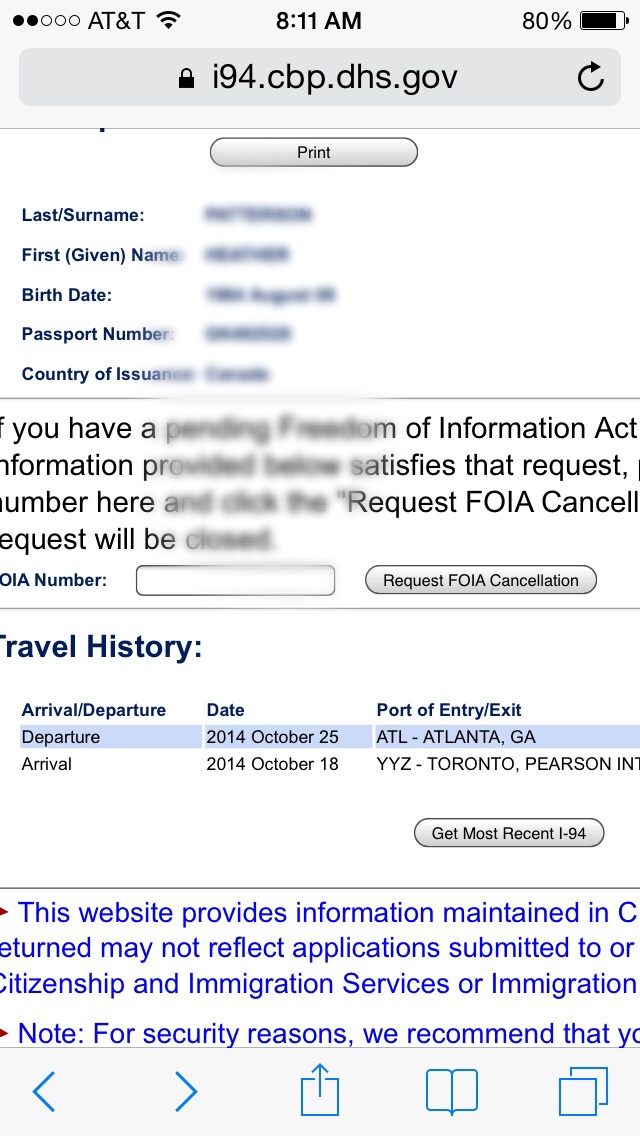This screenshot has width=640, height=1136.
Task: Tap the i94.cbp.dhs.gov address bar
Action: 320,77
